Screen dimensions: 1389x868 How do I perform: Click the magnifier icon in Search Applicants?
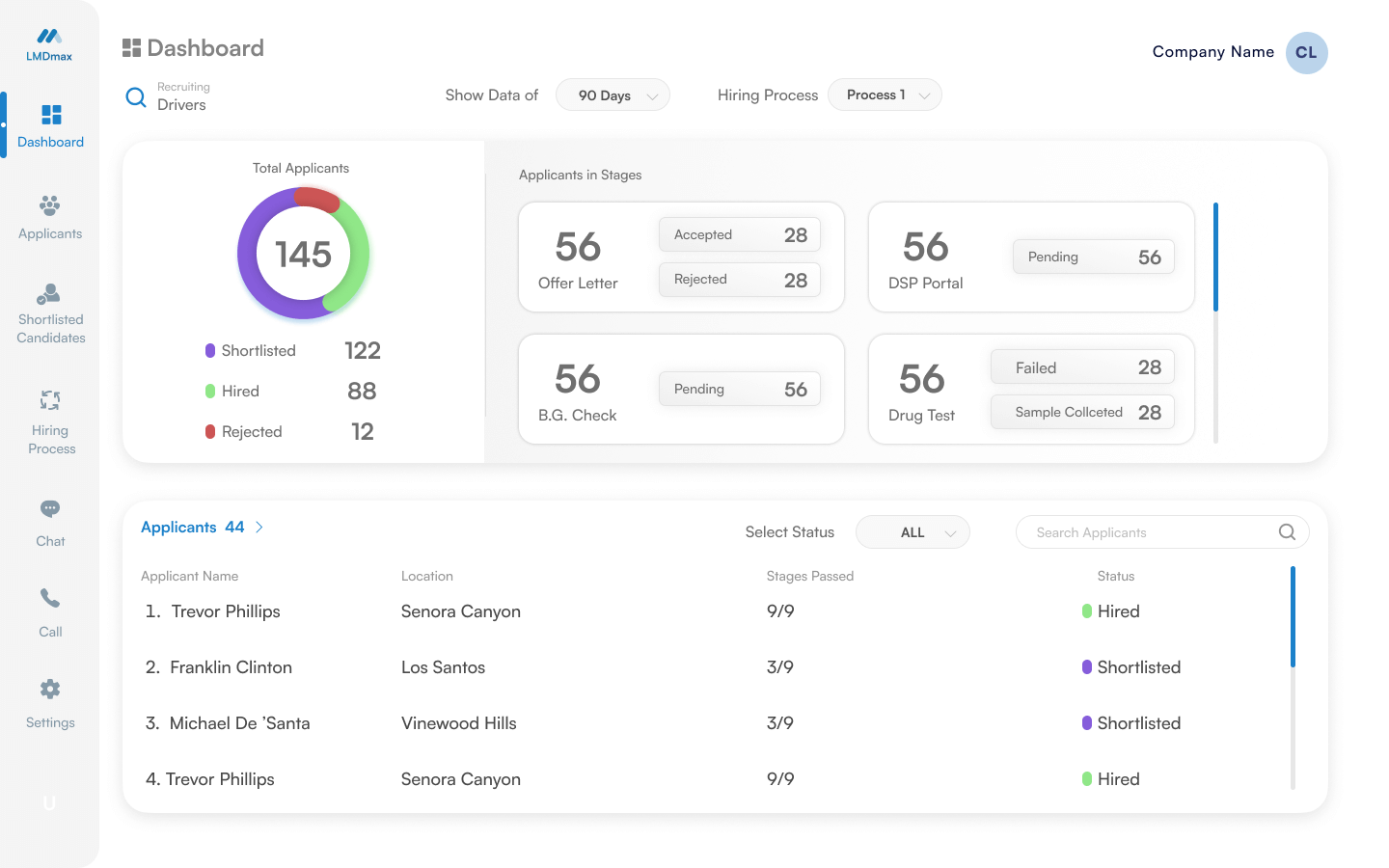pos(1287,532)
